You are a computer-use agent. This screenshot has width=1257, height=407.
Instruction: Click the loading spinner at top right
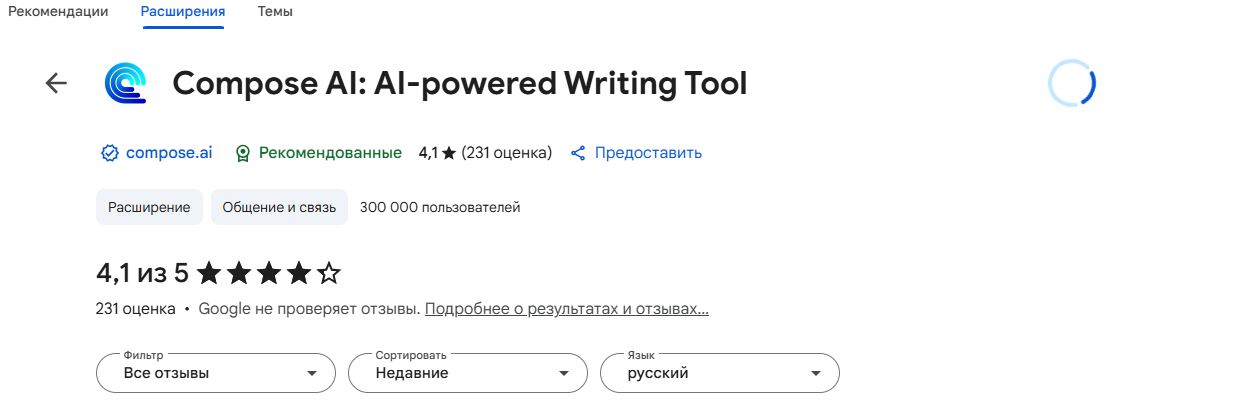1072,84
